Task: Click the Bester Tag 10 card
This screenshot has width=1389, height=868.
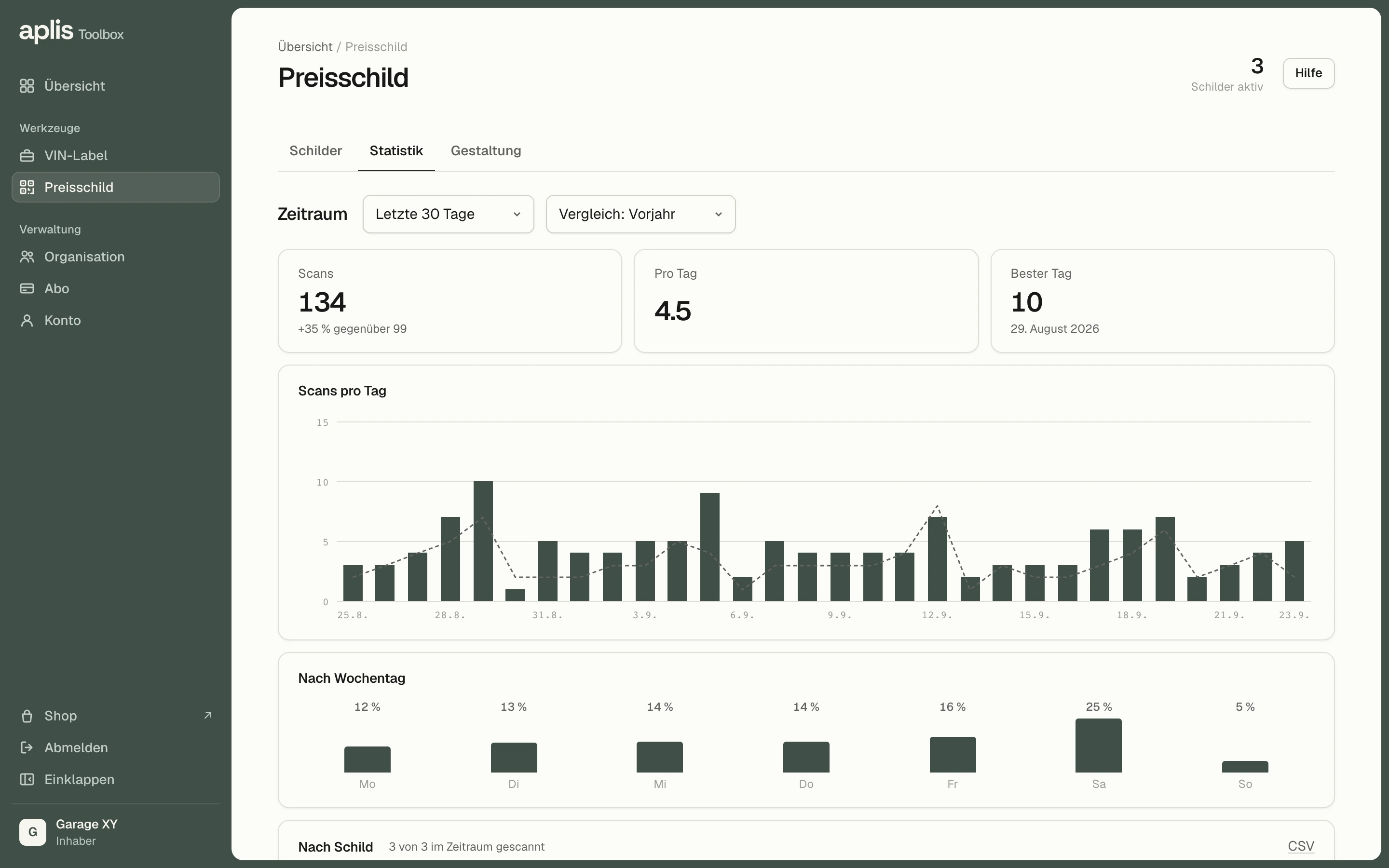Action: pyautogui.click(x=1162, y=301)
